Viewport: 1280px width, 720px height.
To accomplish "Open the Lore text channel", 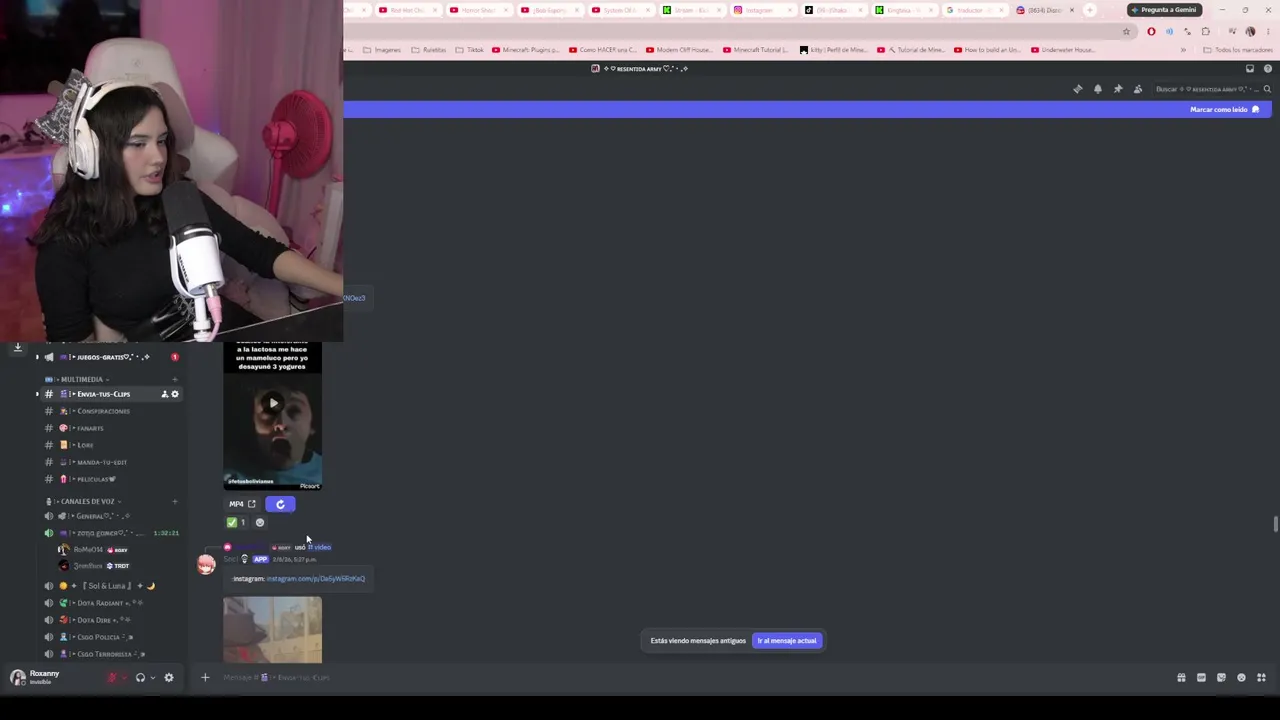I will tap(85, 445).
